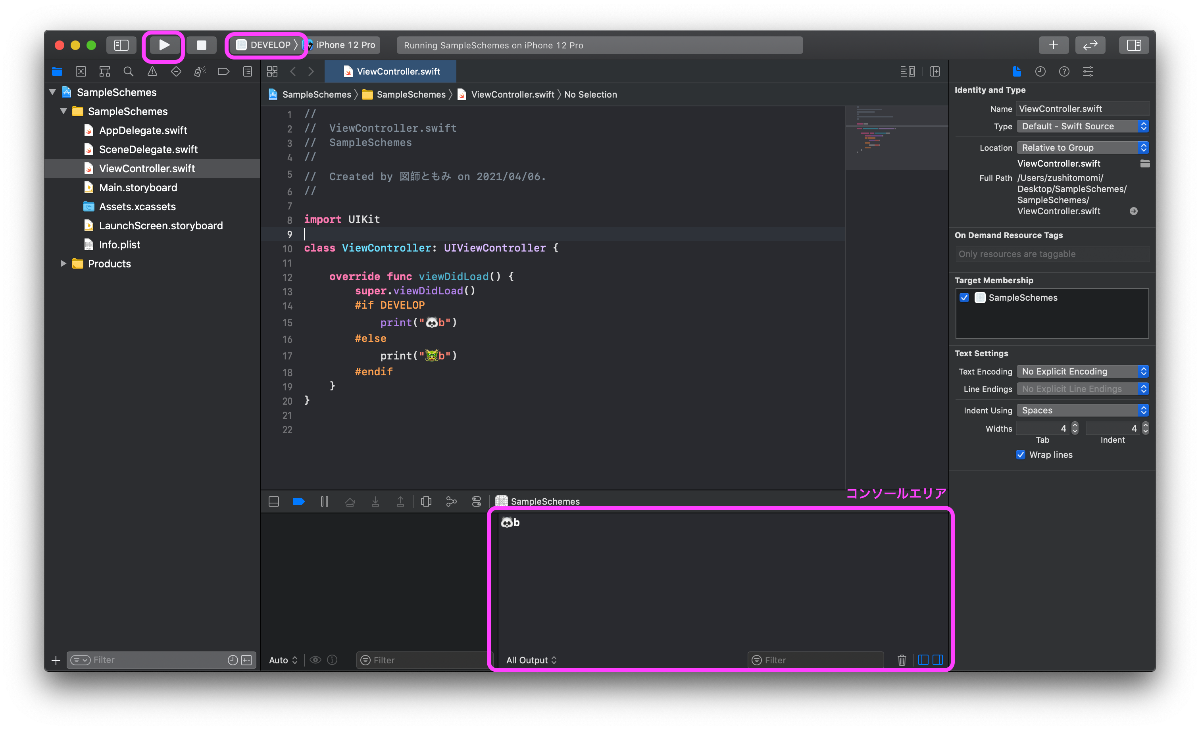Open Info.plist in the navigator
The image size is (1200, 730).
[x=118, y=245]
